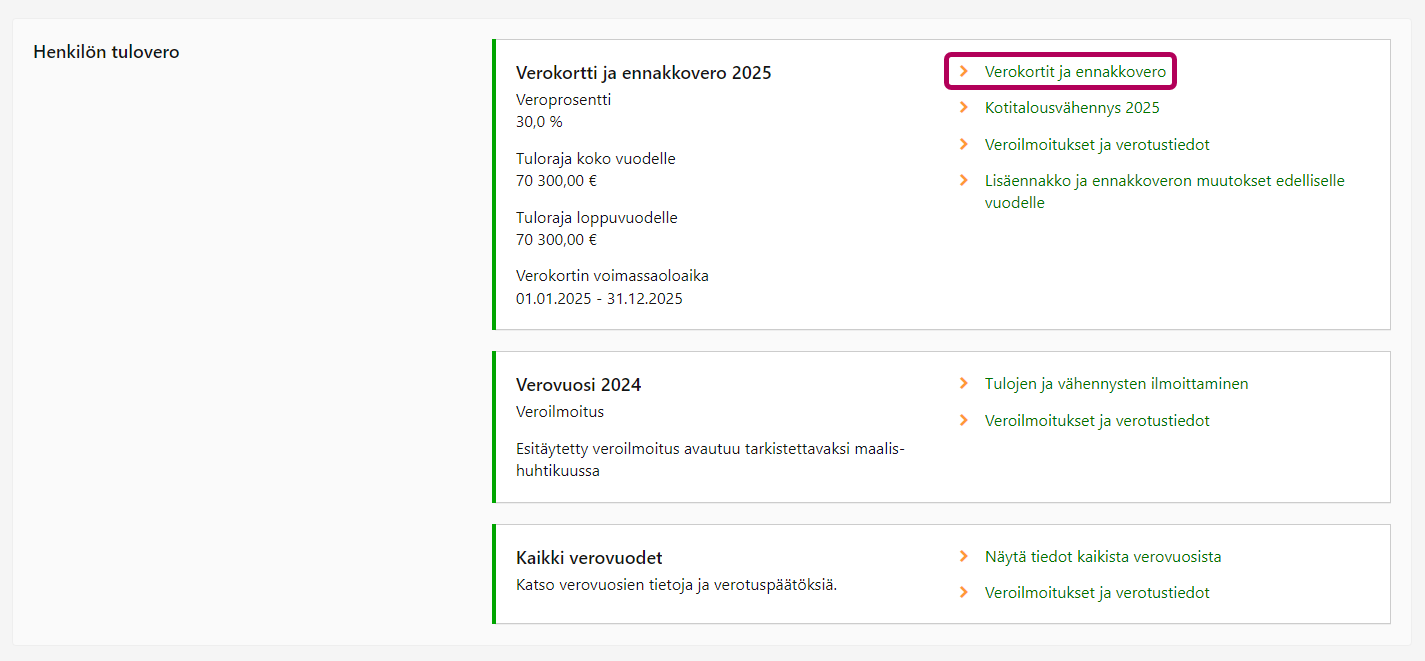Open the Kotitalousvähennys 2025 link
Screen dimensions: 1425x661
1072,108
